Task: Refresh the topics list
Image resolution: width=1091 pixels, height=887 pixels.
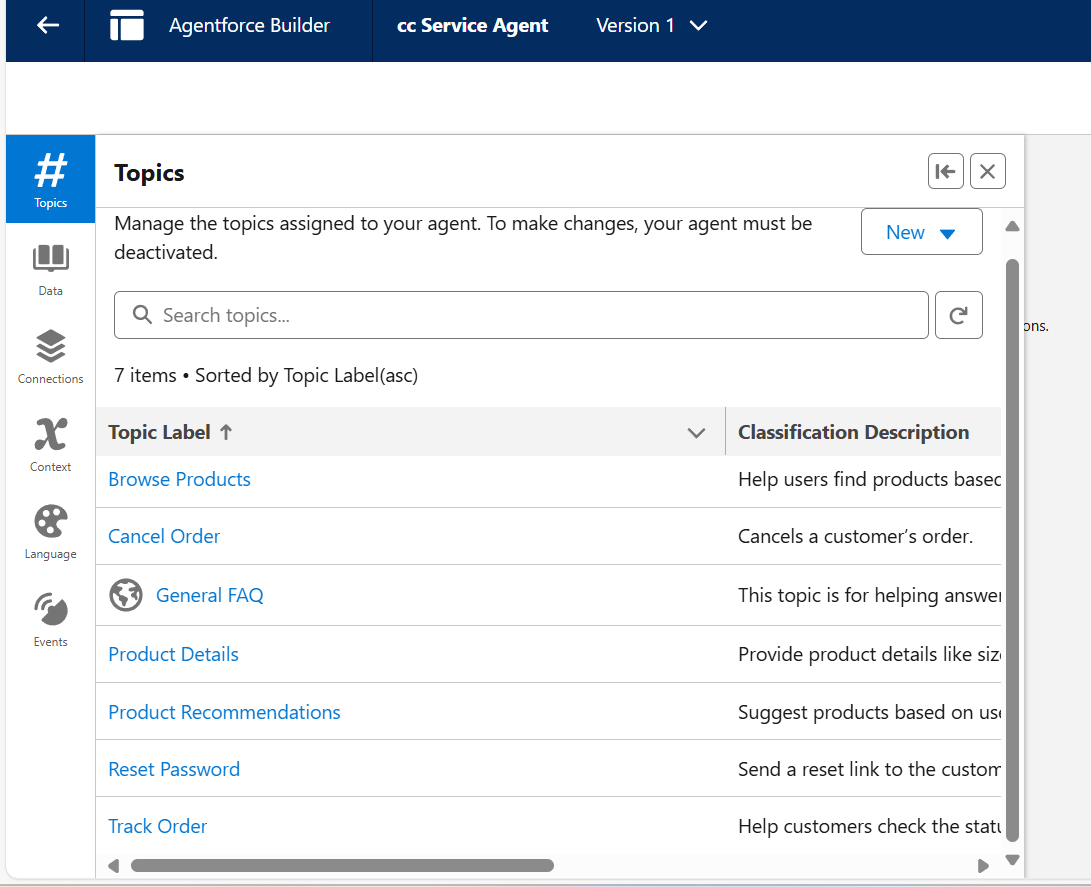Action: (x=958, y=316)
